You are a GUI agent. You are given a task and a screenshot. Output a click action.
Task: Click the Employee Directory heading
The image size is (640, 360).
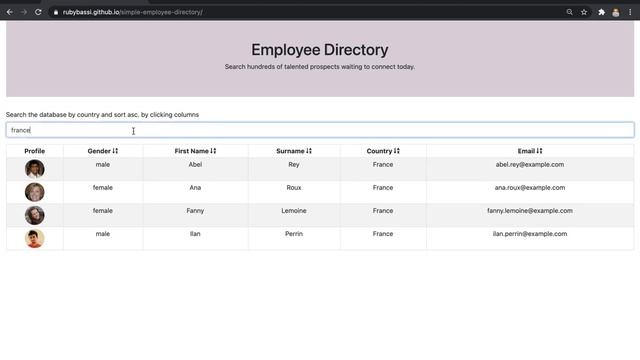pyautogui.click(x=320, y=50)
